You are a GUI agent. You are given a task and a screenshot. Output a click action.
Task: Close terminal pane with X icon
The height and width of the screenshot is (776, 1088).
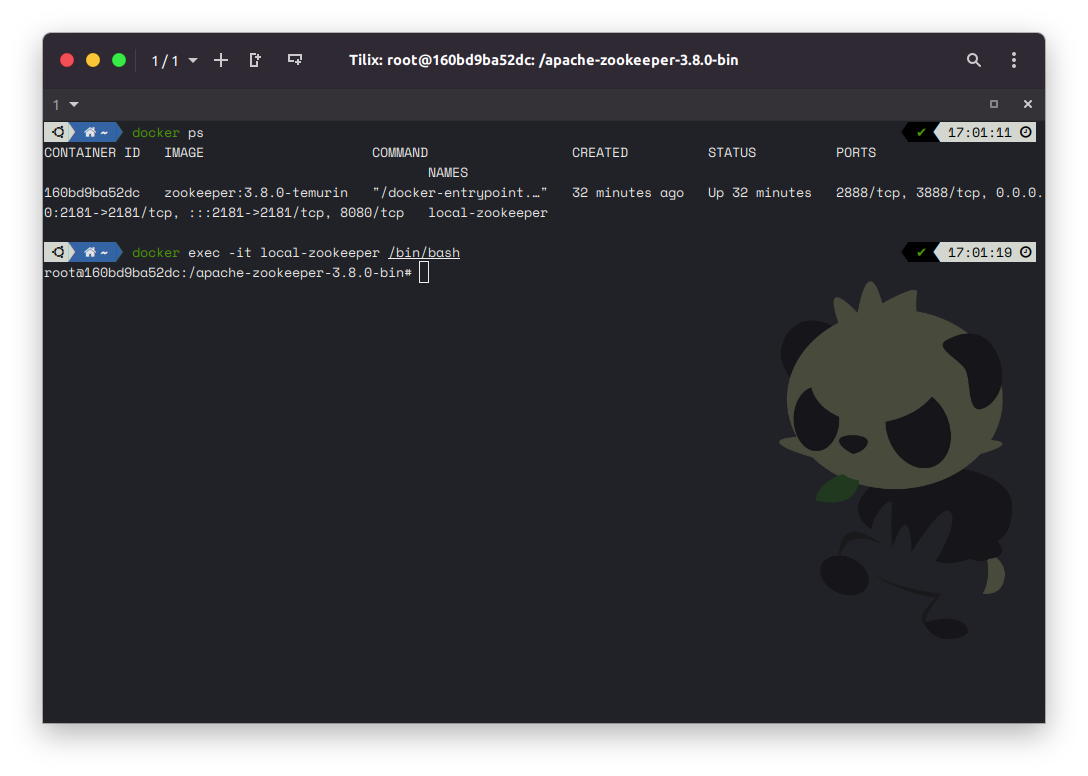click(x=1028, y=104)
